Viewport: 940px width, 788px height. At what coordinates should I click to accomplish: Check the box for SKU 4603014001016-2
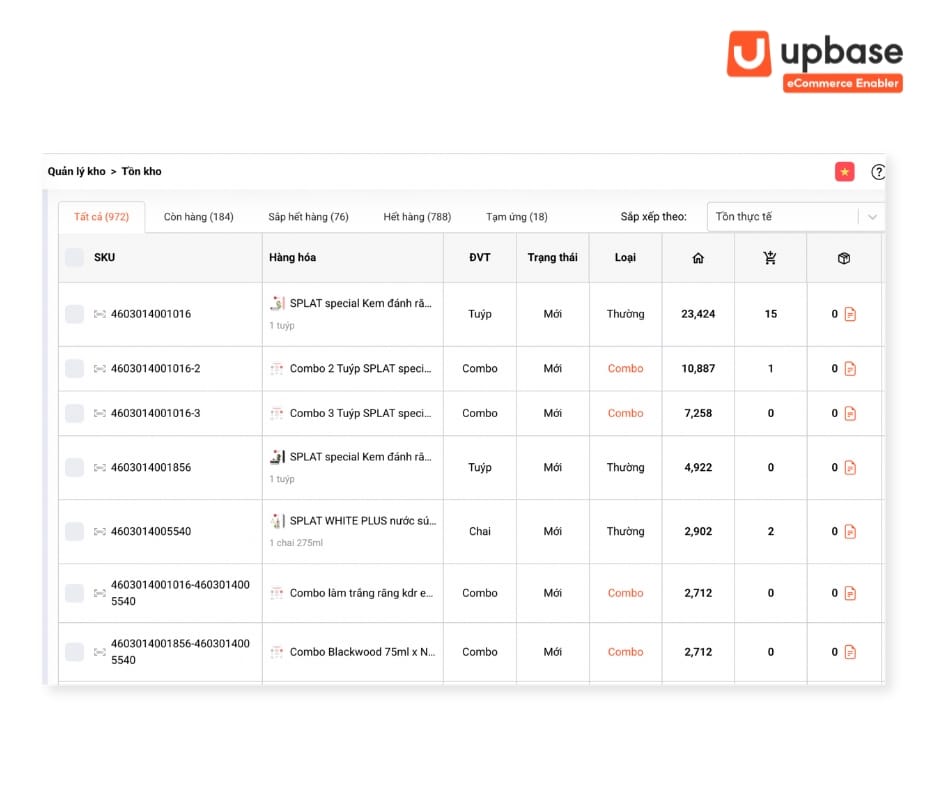click(74, 369)
